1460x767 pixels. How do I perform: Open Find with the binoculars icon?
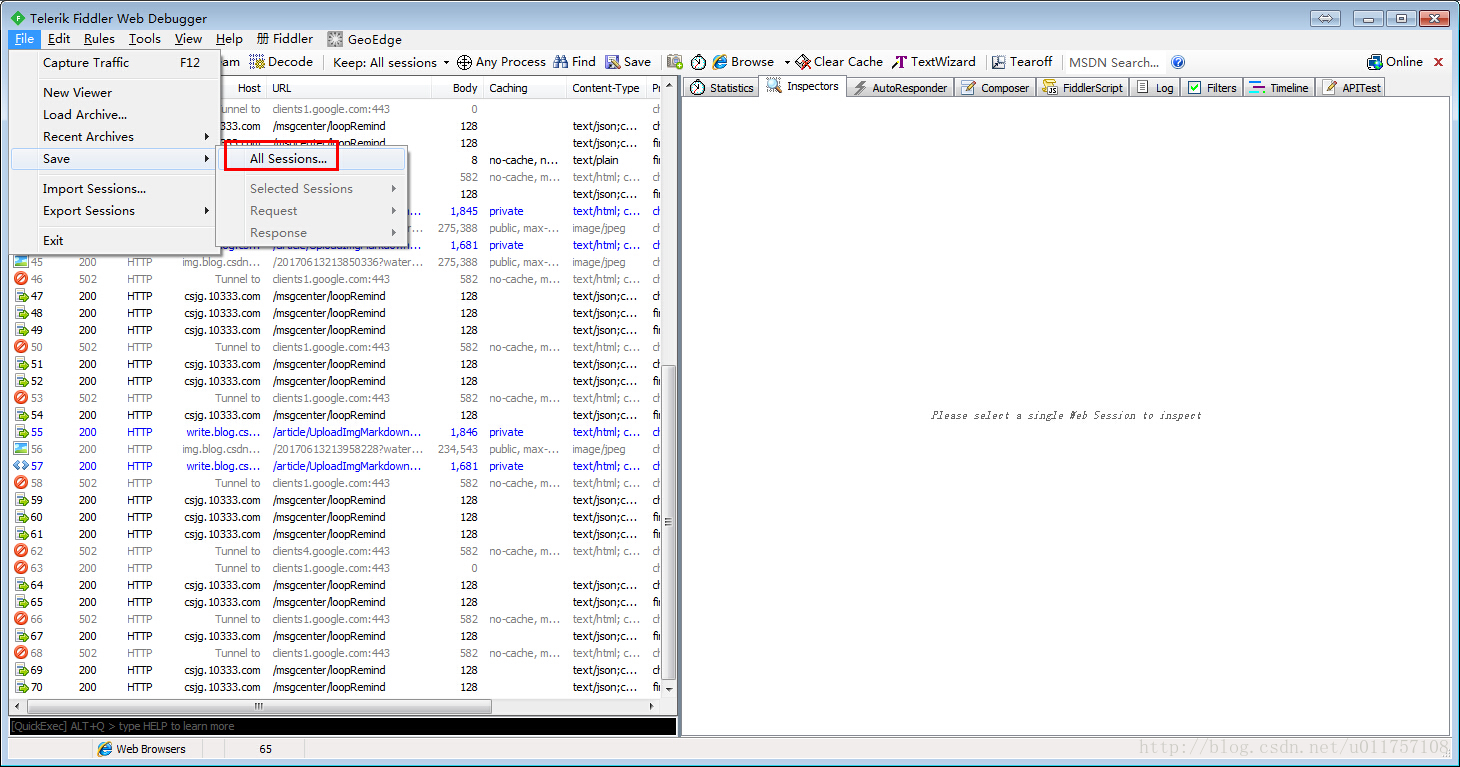[x=561, y=62]
